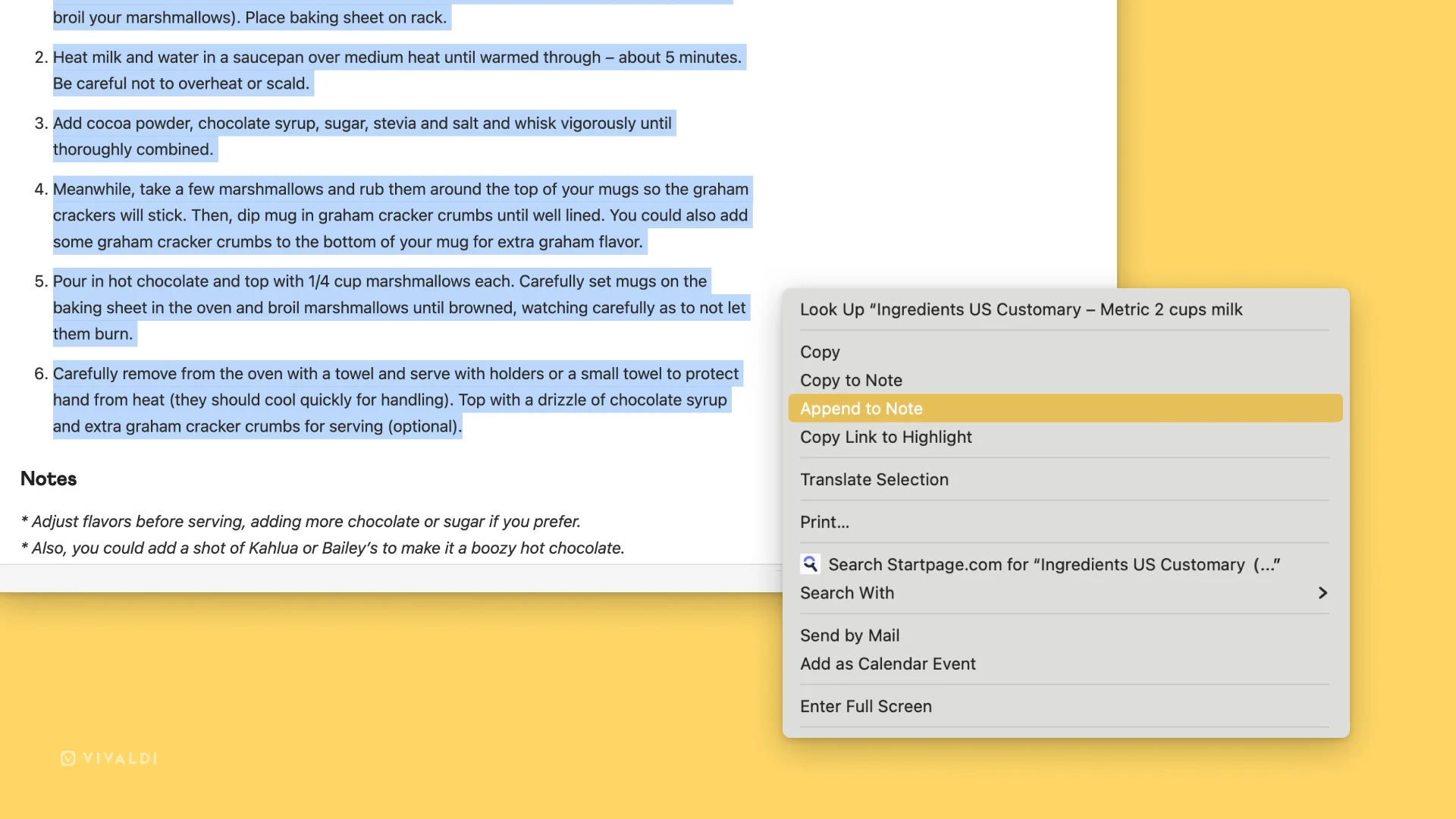The height and width of the screenshot is (819, 1456).
Task: Click the Vivaldi logo watermark
Action: tap(109, 758)
